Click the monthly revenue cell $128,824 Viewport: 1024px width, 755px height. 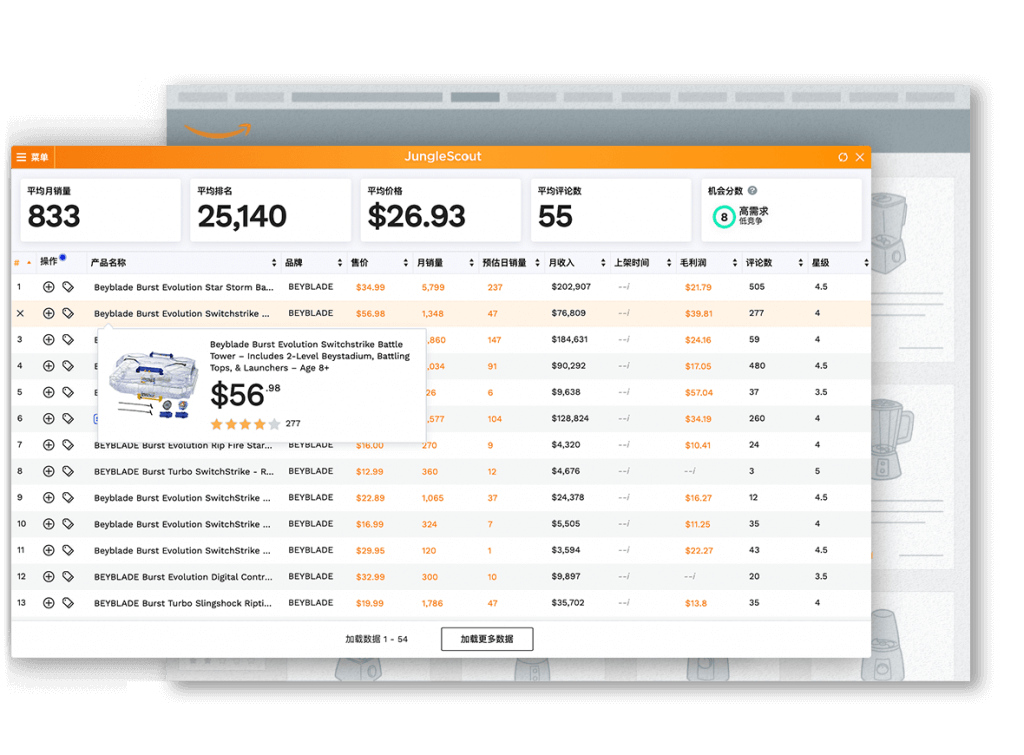coord(570,419)
